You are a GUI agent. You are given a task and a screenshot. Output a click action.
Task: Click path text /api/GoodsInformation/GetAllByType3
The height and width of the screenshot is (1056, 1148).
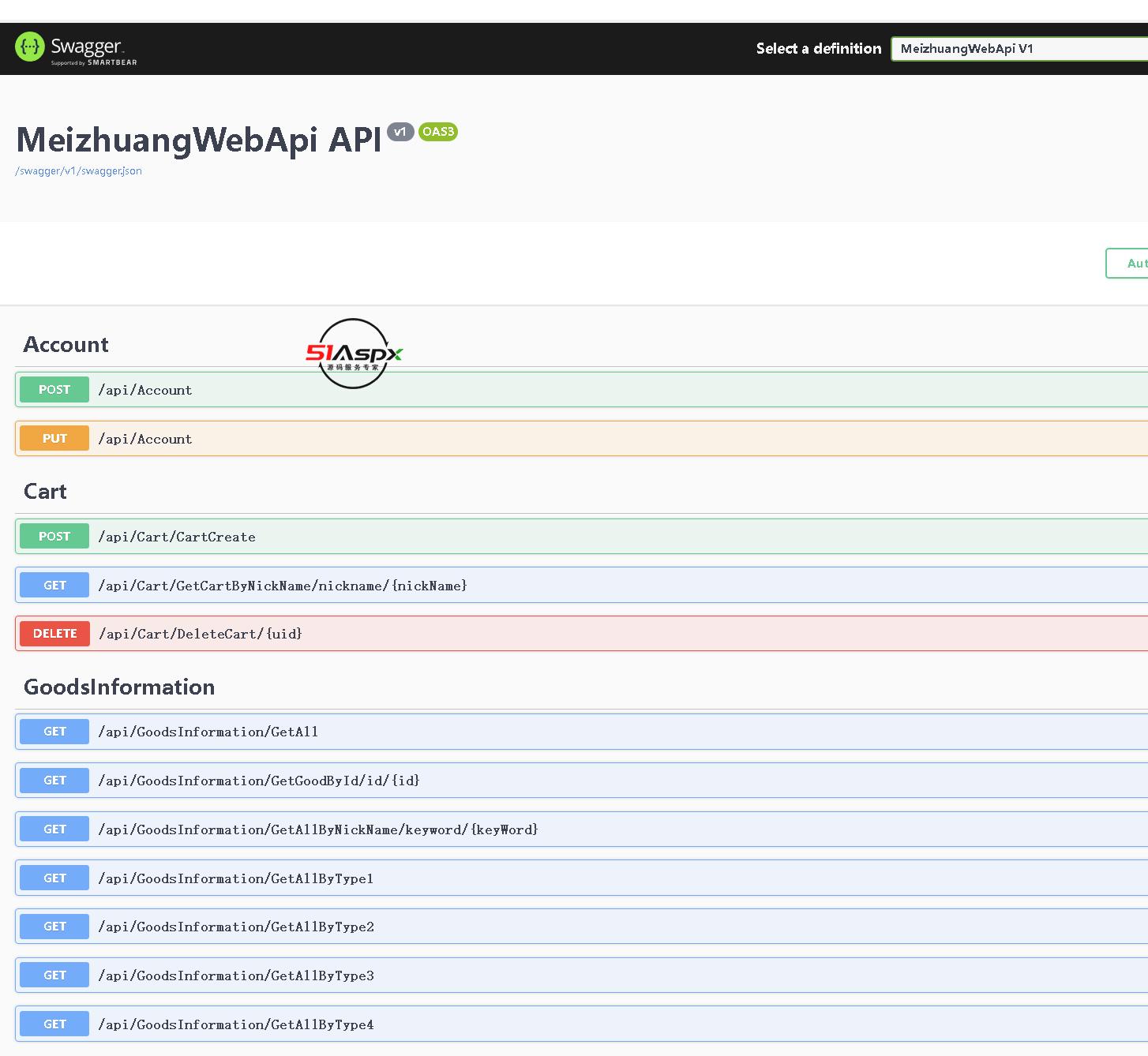click(235, 975)
